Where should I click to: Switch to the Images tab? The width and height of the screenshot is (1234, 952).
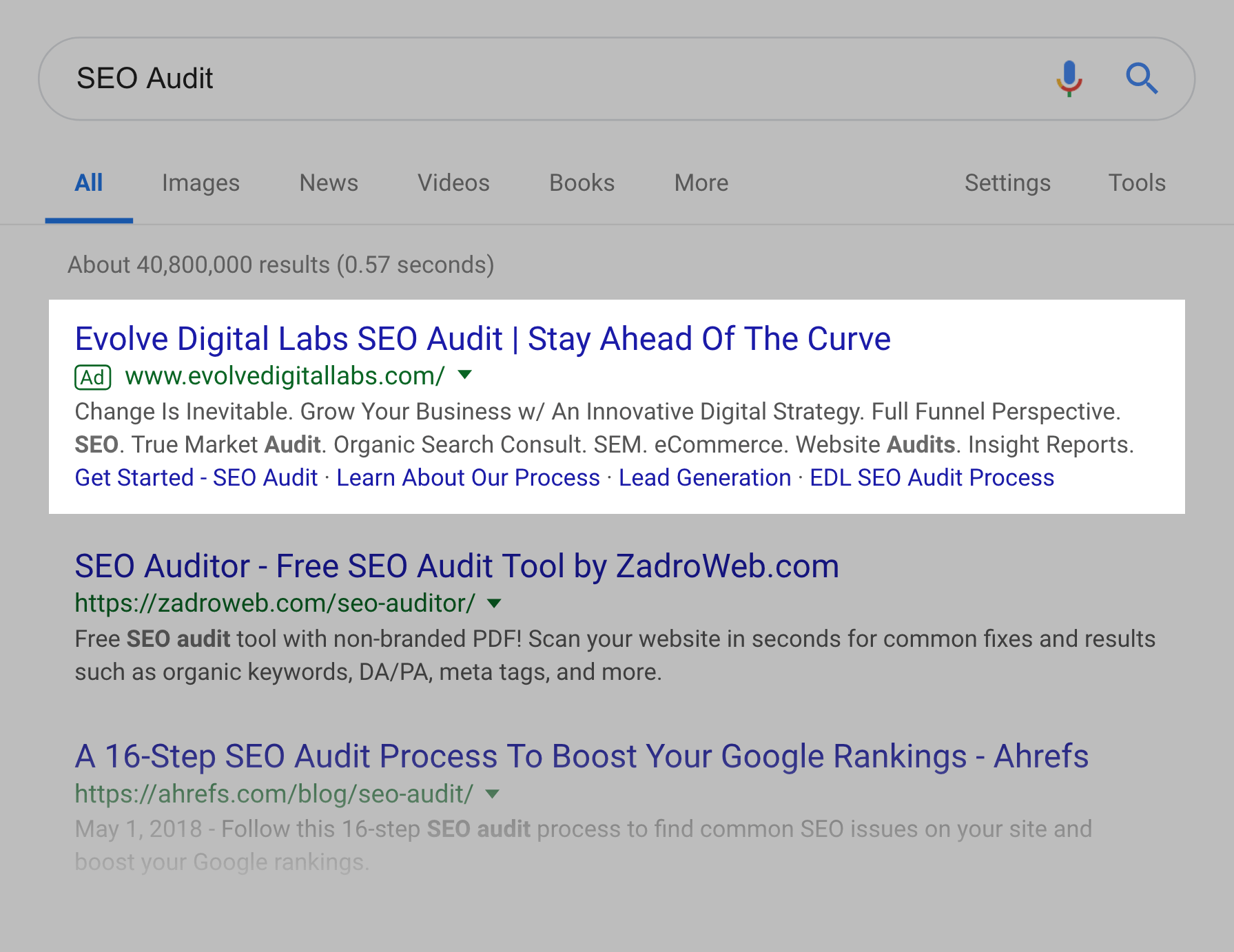(x=200, y=183)
